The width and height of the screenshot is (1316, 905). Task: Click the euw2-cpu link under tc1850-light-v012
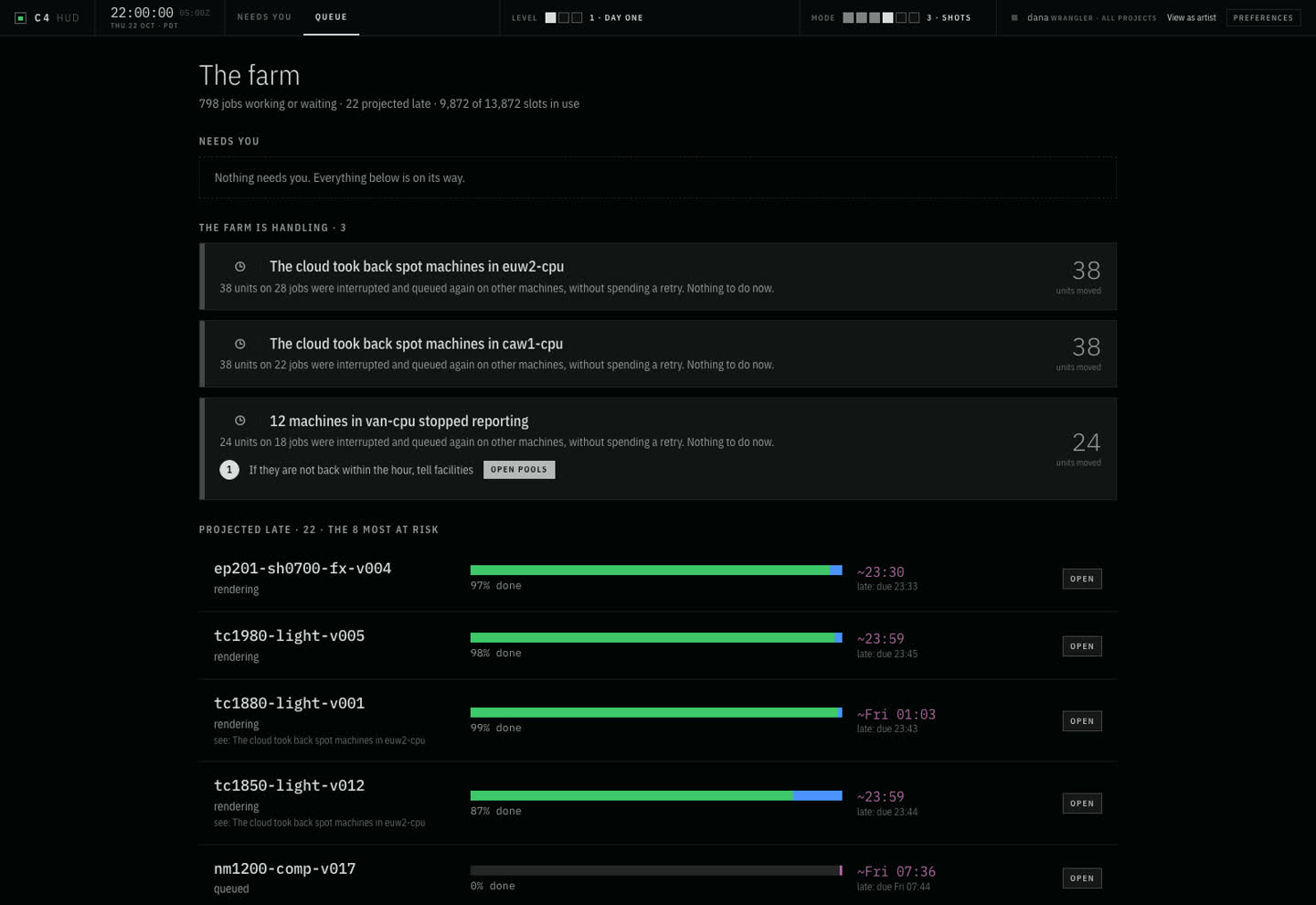click(x=319, y=823)
